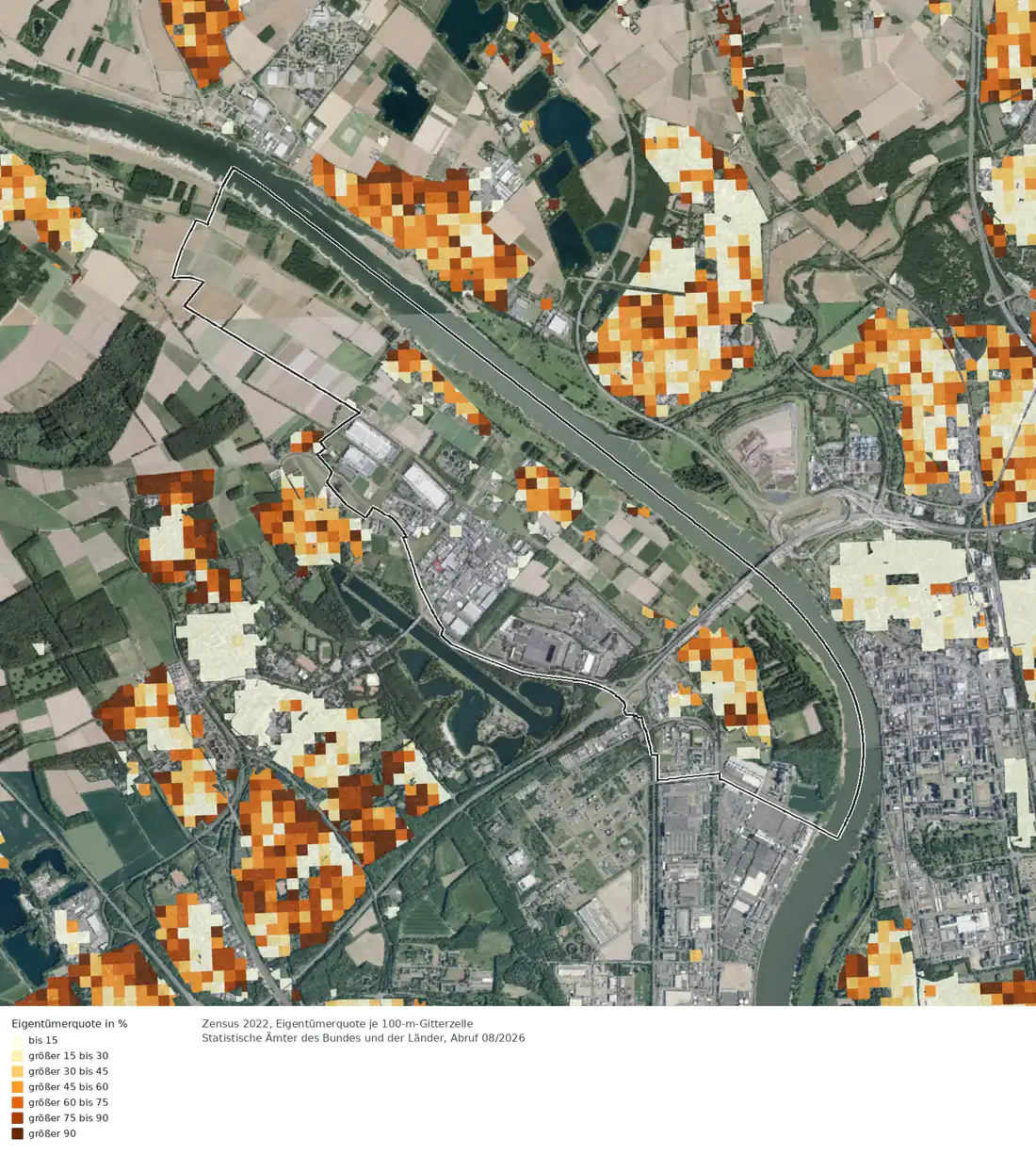Click the caption line starting "Zensus 2022, Eigentümerquote"
Viewport: 1036px width, 1155px height.
point(337,1023)
